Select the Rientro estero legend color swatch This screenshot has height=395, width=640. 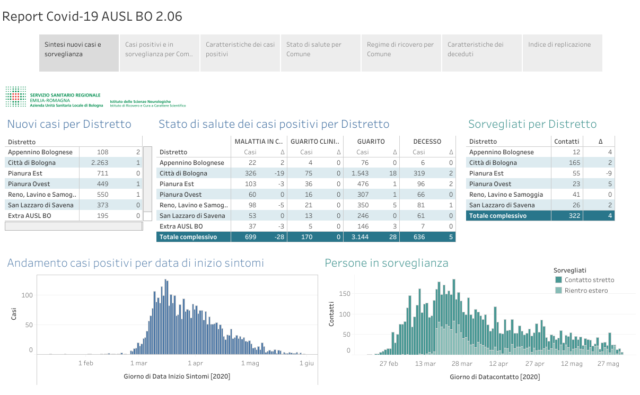click(x=558, y=291)
